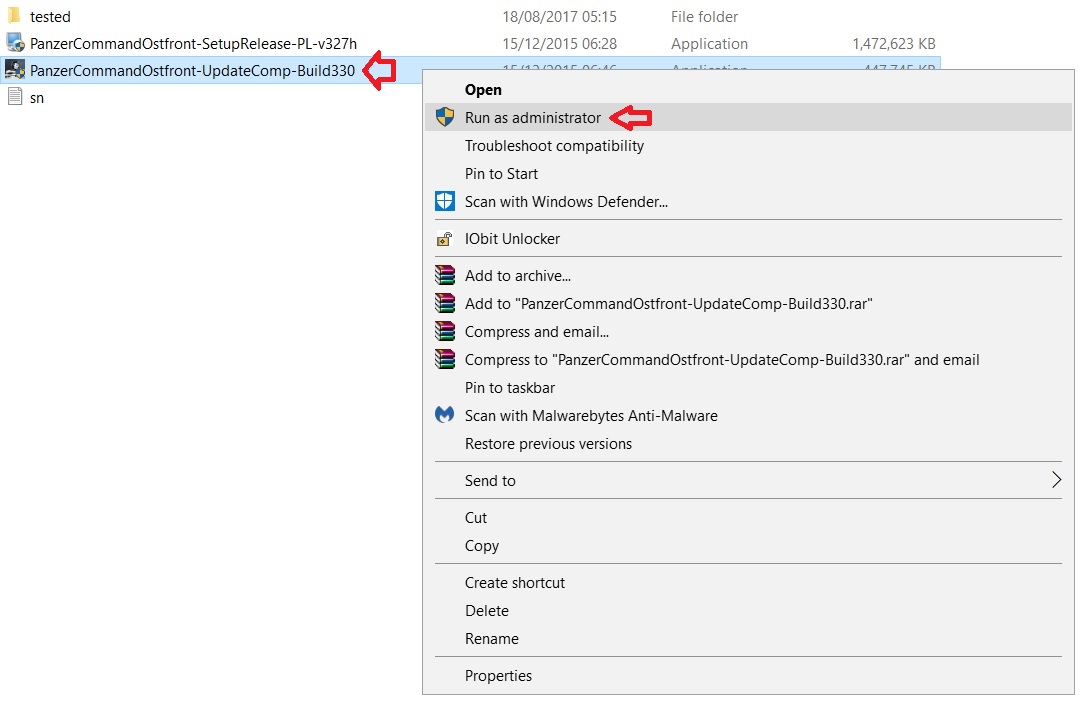Click the SetupRelease-PL-v327h installer icon
The image size is (1085, 702).
point(15,43)
